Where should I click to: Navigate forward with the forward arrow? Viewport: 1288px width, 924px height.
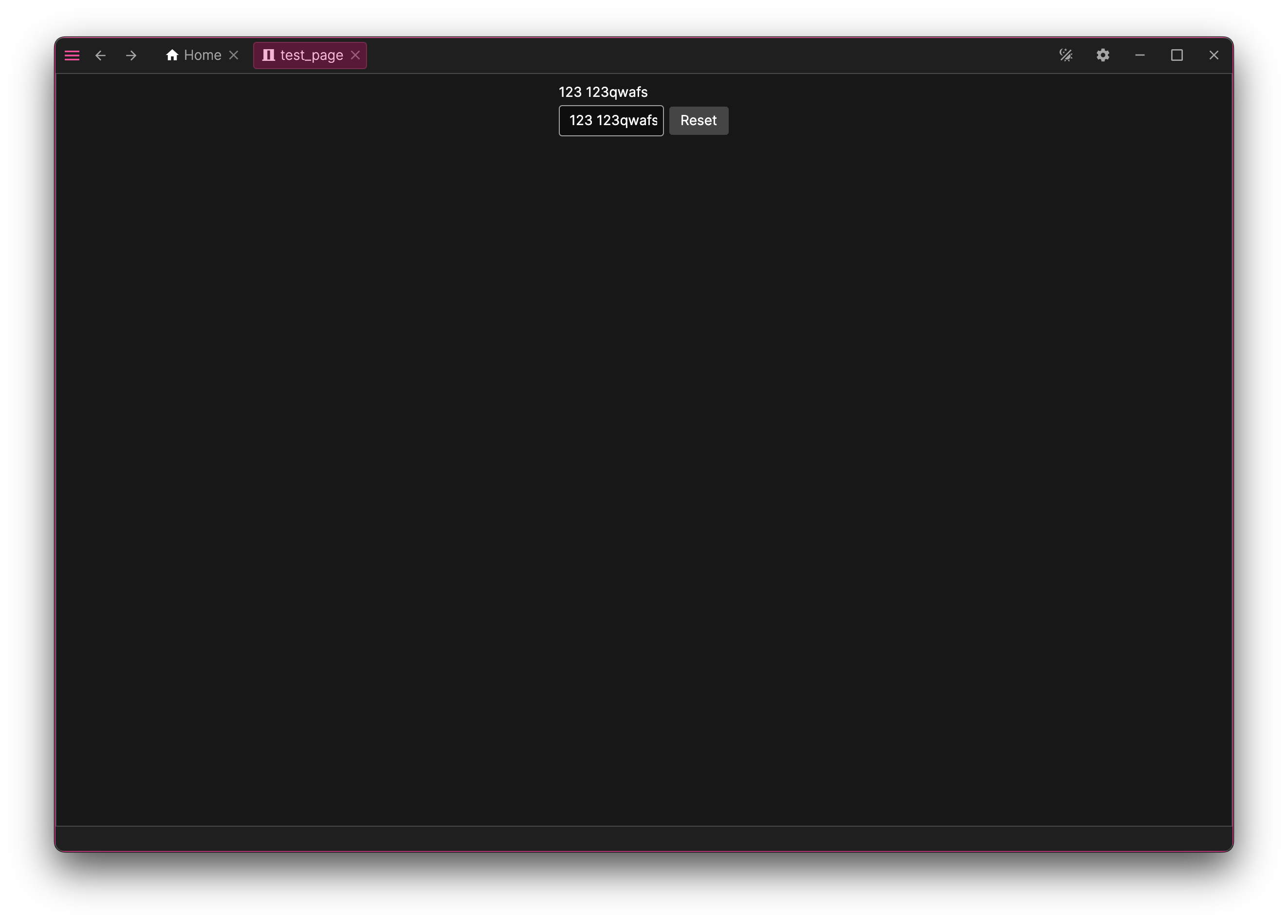click(130, 55)
